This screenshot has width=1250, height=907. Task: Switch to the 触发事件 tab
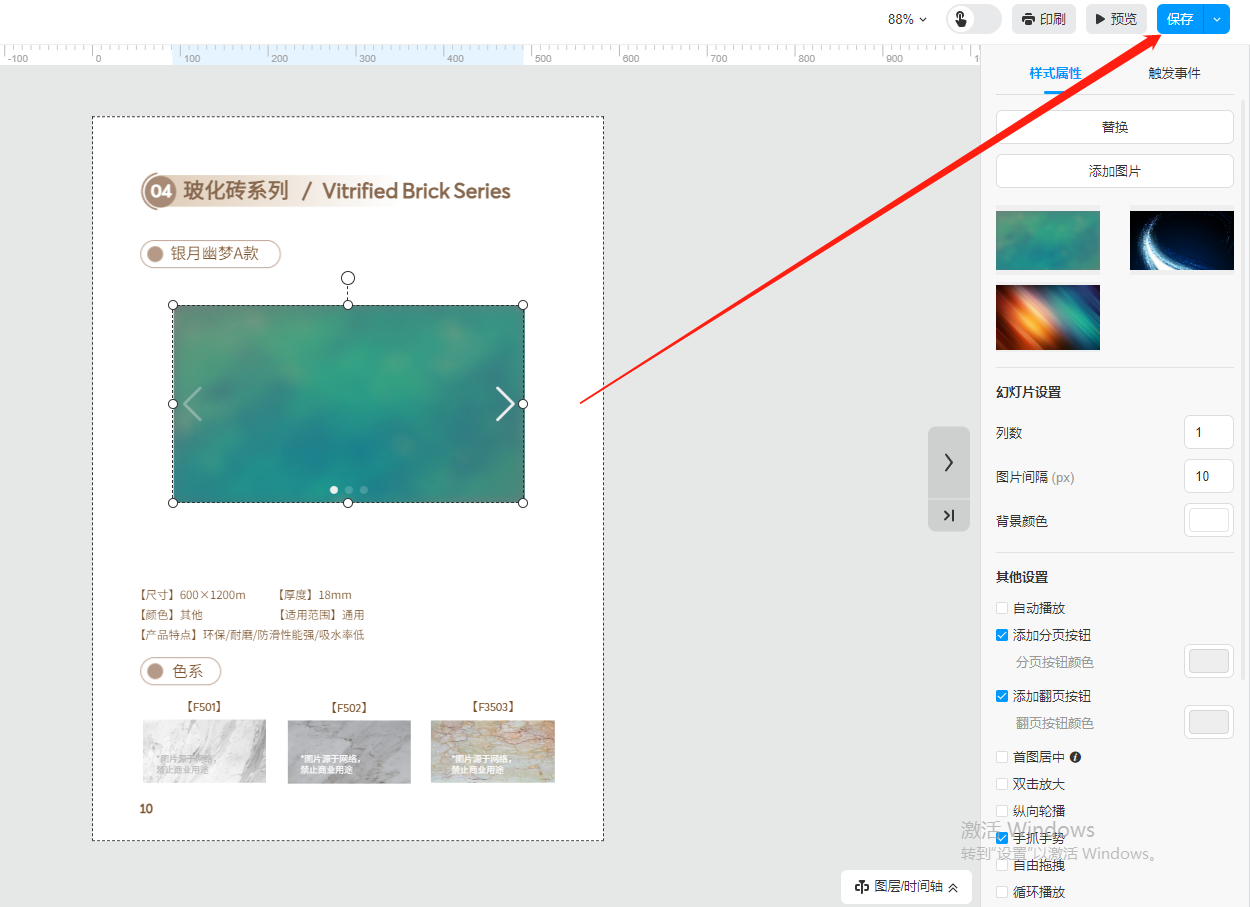click(1174, 73)
